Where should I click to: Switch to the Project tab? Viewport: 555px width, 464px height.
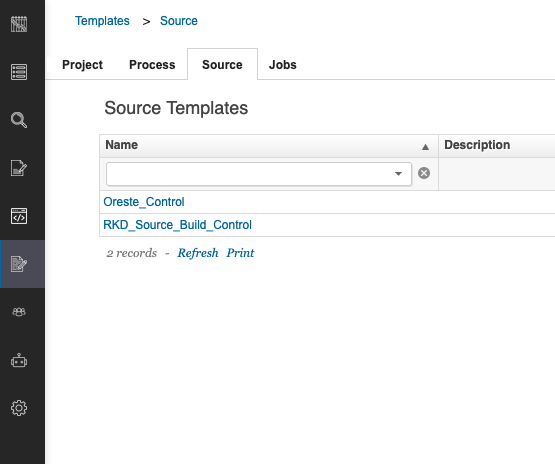coord(82,65)
